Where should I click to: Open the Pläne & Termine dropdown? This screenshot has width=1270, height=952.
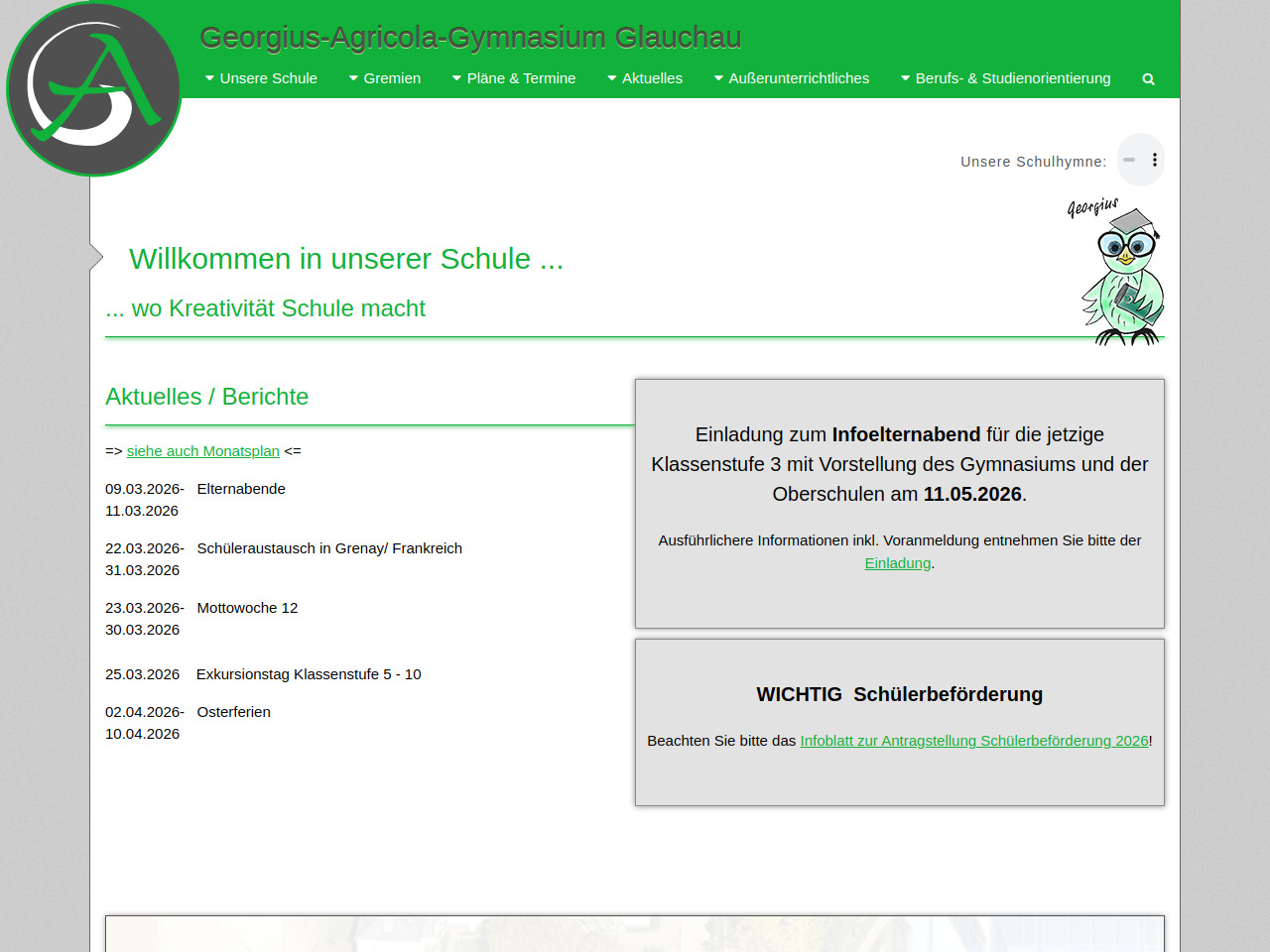[x=514, y=78]
